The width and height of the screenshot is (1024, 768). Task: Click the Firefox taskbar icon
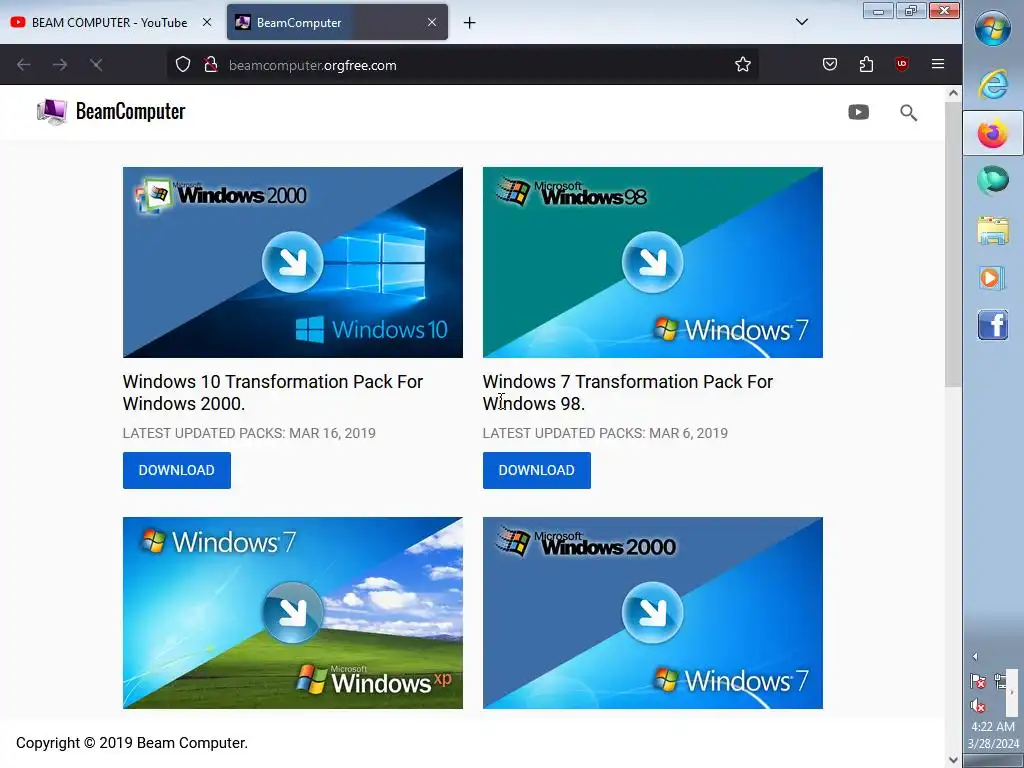(993, 135)
